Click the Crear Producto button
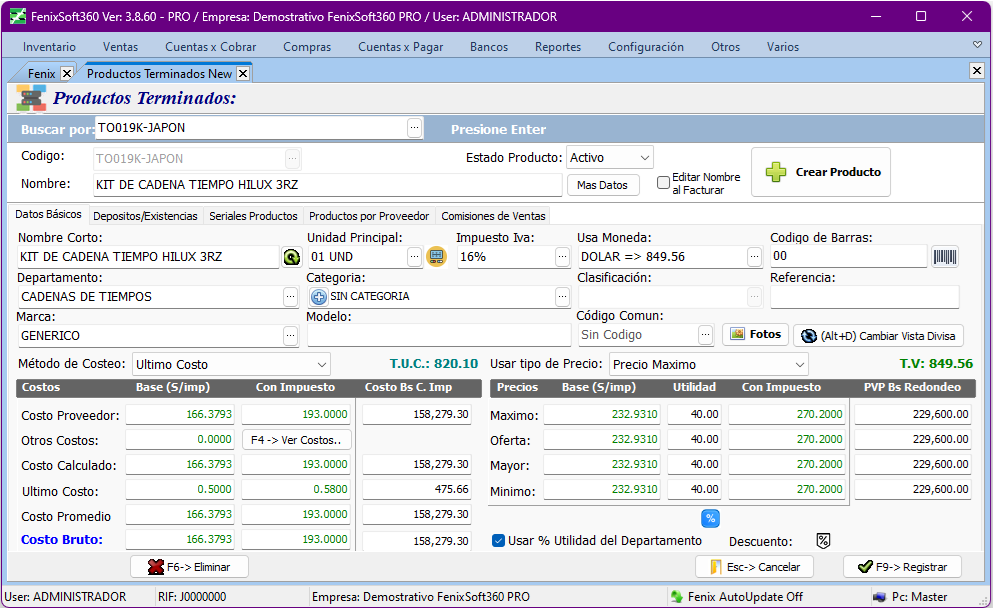The image size is (993, 608). click(821, 172)
